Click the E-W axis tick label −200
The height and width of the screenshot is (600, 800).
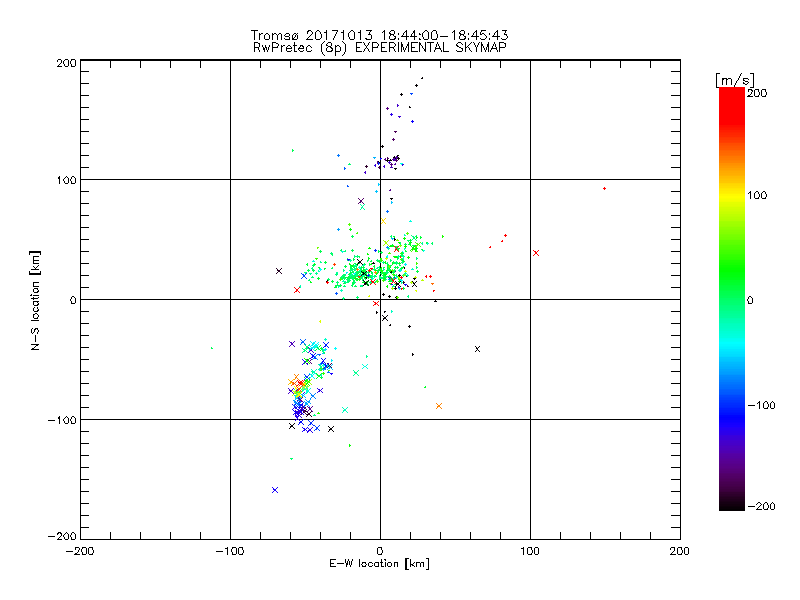80,551
